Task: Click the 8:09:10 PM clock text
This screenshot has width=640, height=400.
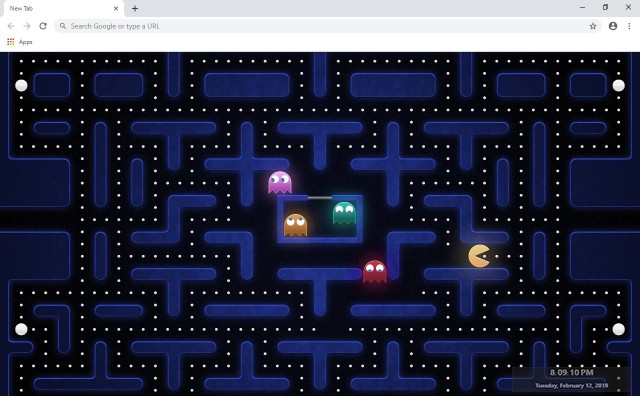Action: tap(571, 372)
